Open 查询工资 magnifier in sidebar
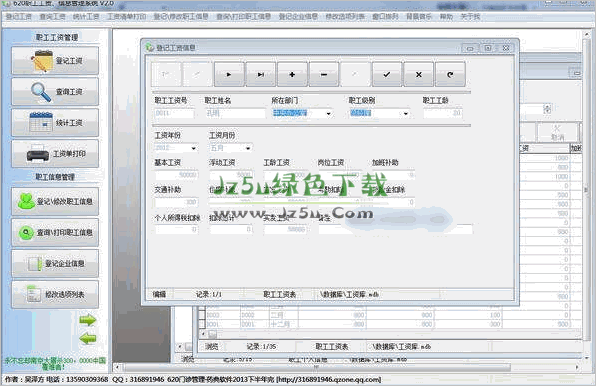 [55, 92]
